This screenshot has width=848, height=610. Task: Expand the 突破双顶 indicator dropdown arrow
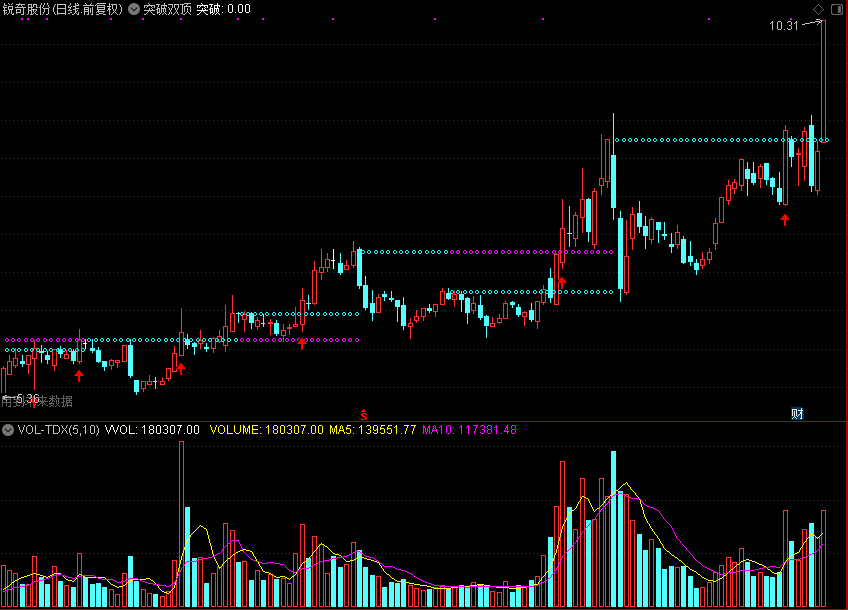coord(134,9)
